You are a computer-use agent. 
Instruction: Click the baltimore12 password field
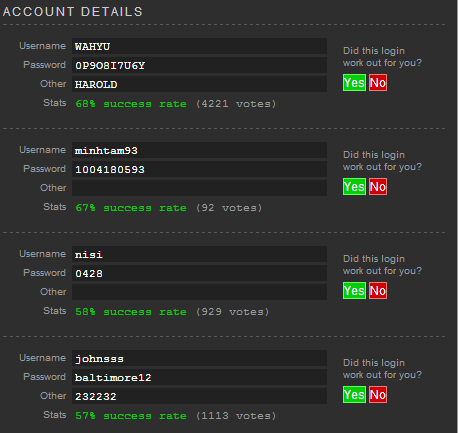(199, 377)
